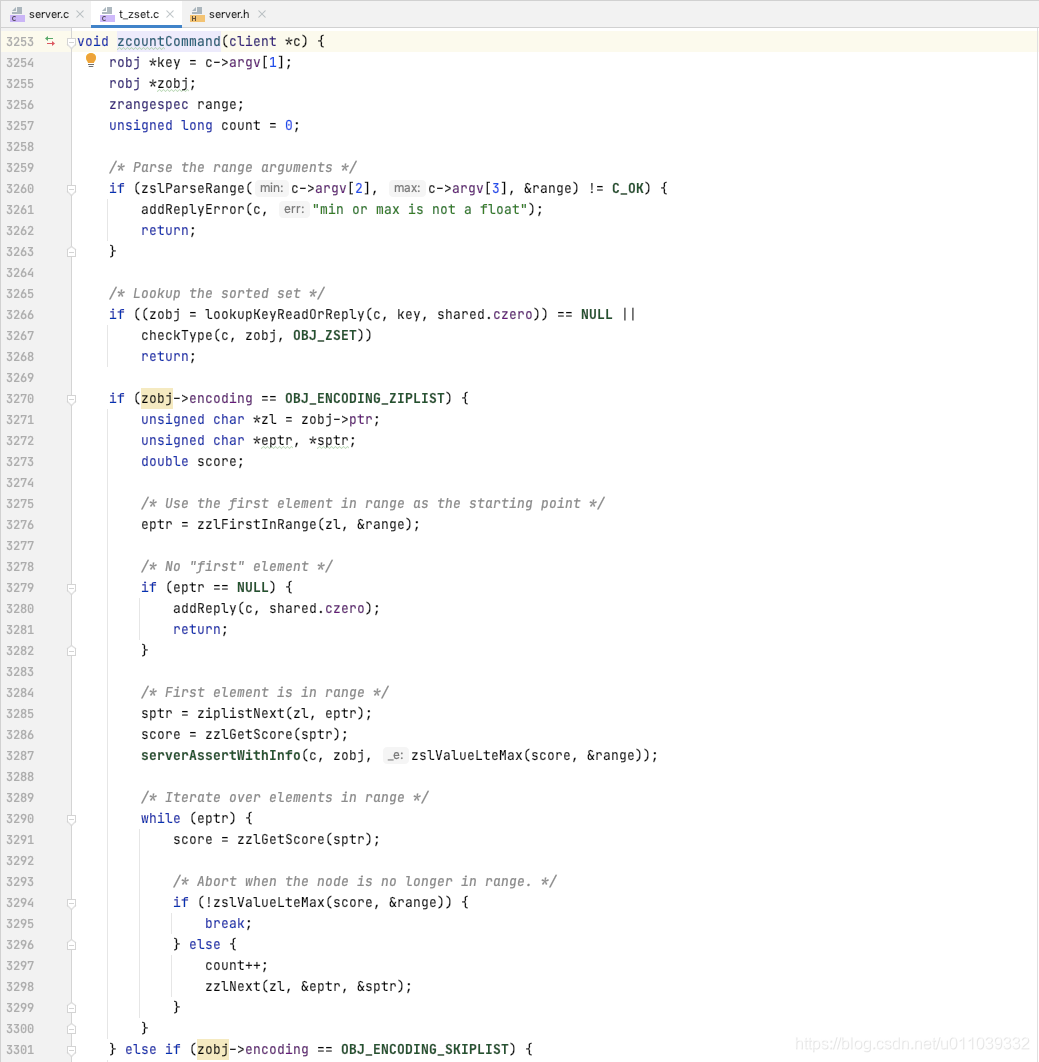The width and height of the screenshot is (1039, 1062).
Task: Open the yellow lightbulb quick-fix on line 3254
Action: tap(91, 61)
